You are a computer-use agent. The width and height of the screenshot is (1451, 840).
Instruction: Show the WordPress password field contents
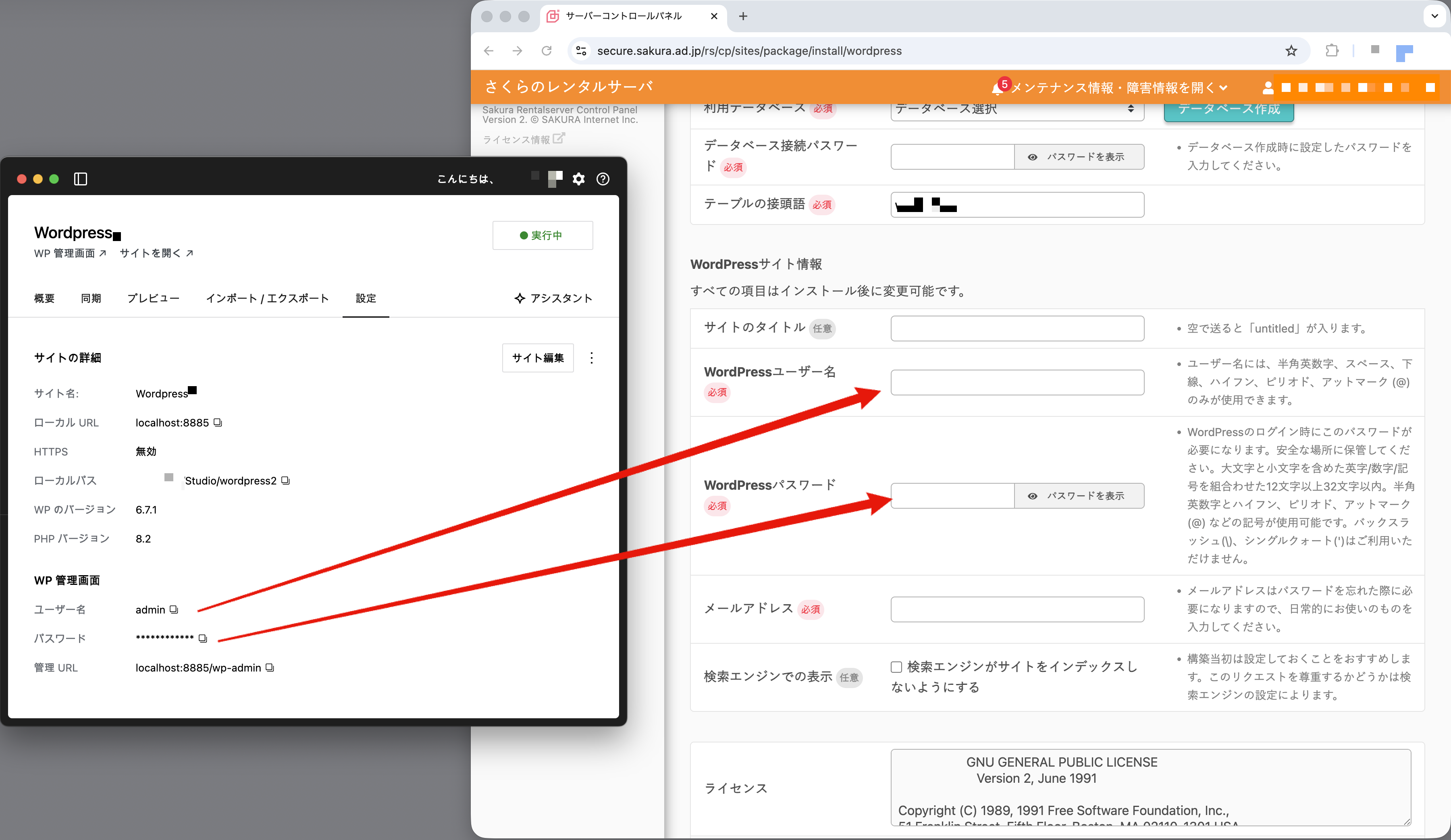tap(1079, 496)
